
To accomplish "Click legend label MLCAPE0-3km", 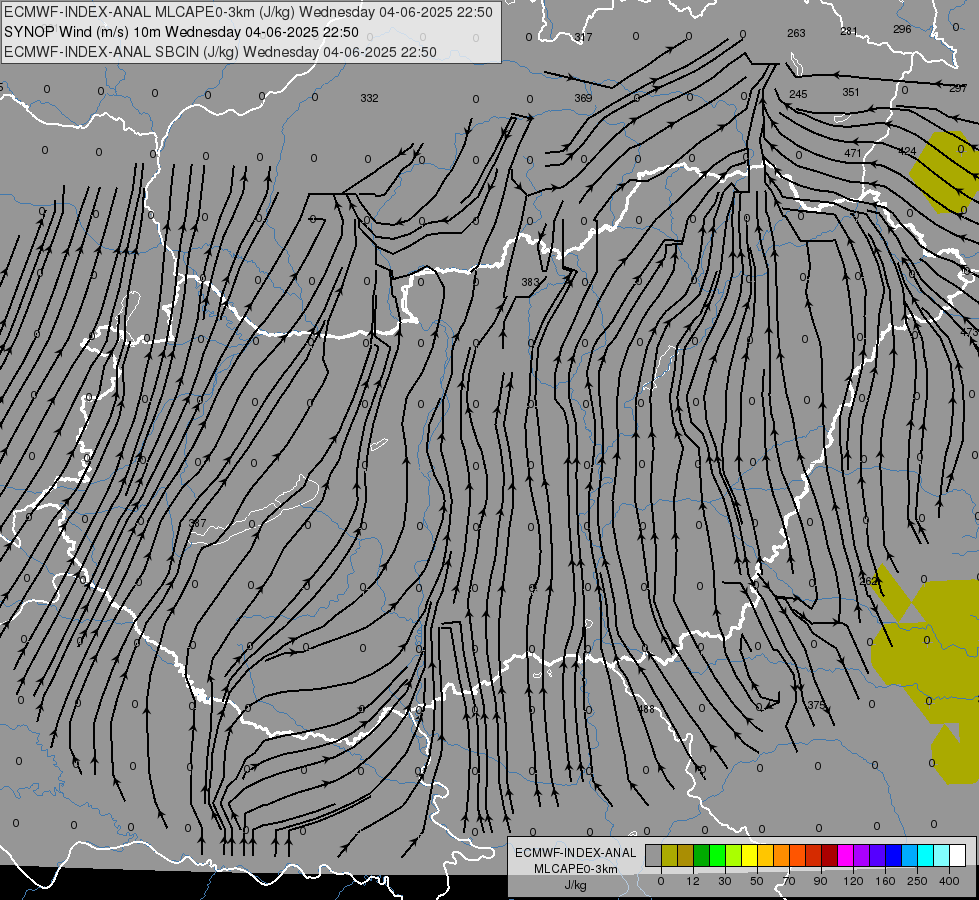I will [576, 869].
